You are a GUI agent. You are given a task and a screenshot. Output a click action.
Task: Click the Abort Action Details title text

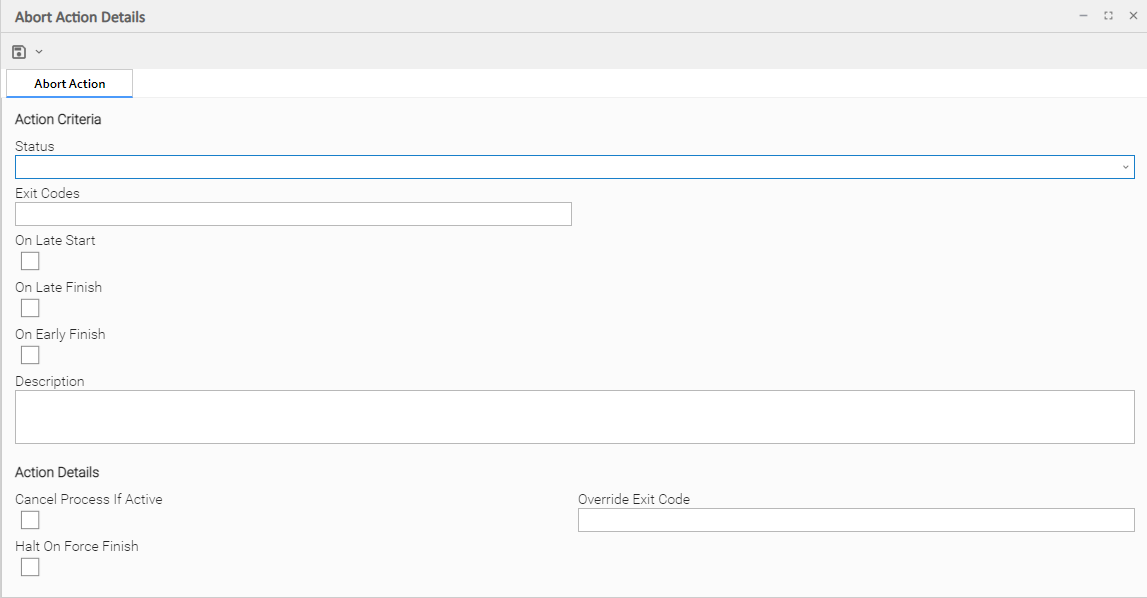pyautogui.click(x=80, y=17)
